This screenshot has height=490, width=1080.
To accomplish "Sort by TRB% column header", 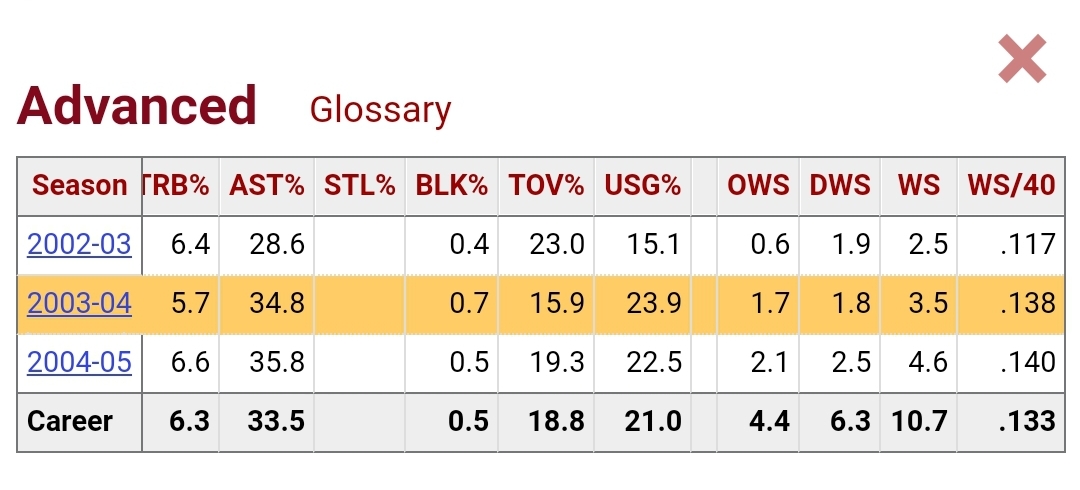I will (177, 185).
